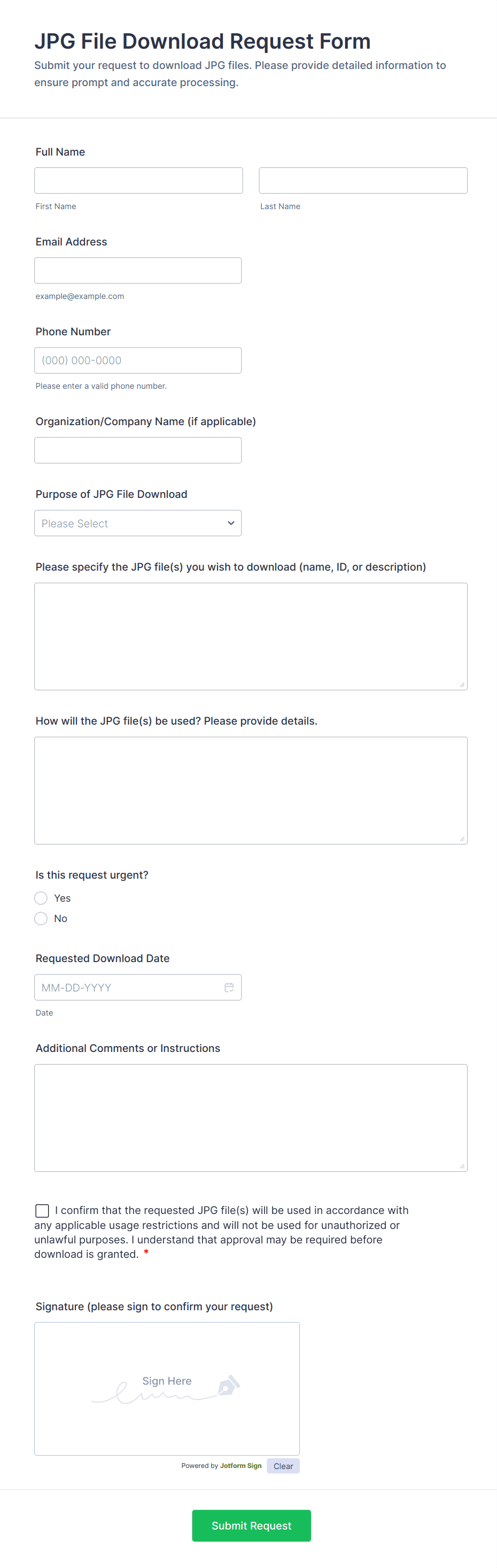497x1568 pixels.
Task: Click the pen icon in signature box
Action: click(229, 1386)
